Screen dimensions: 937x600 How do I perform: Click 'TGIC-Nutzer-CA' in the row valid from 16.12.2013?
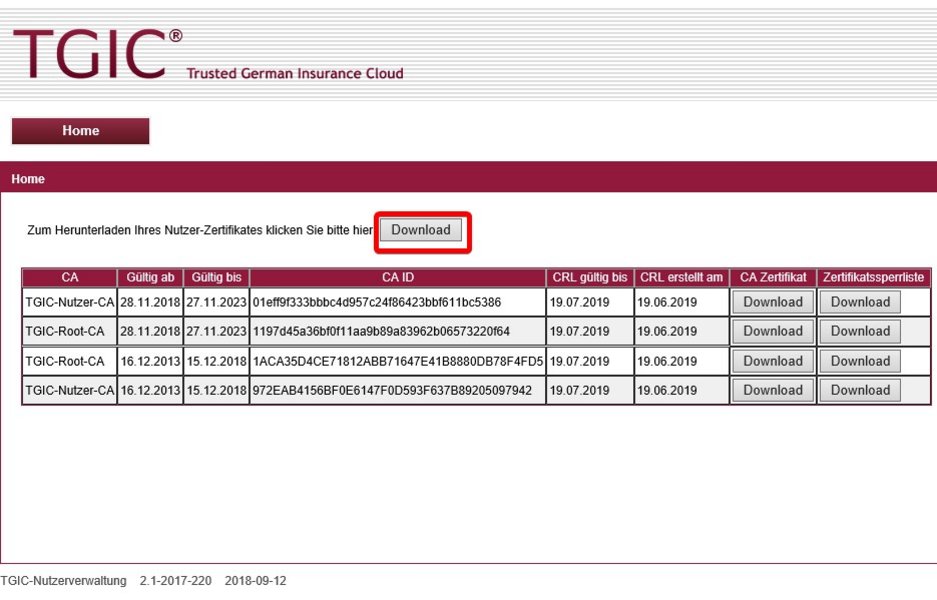click(69, 391)
